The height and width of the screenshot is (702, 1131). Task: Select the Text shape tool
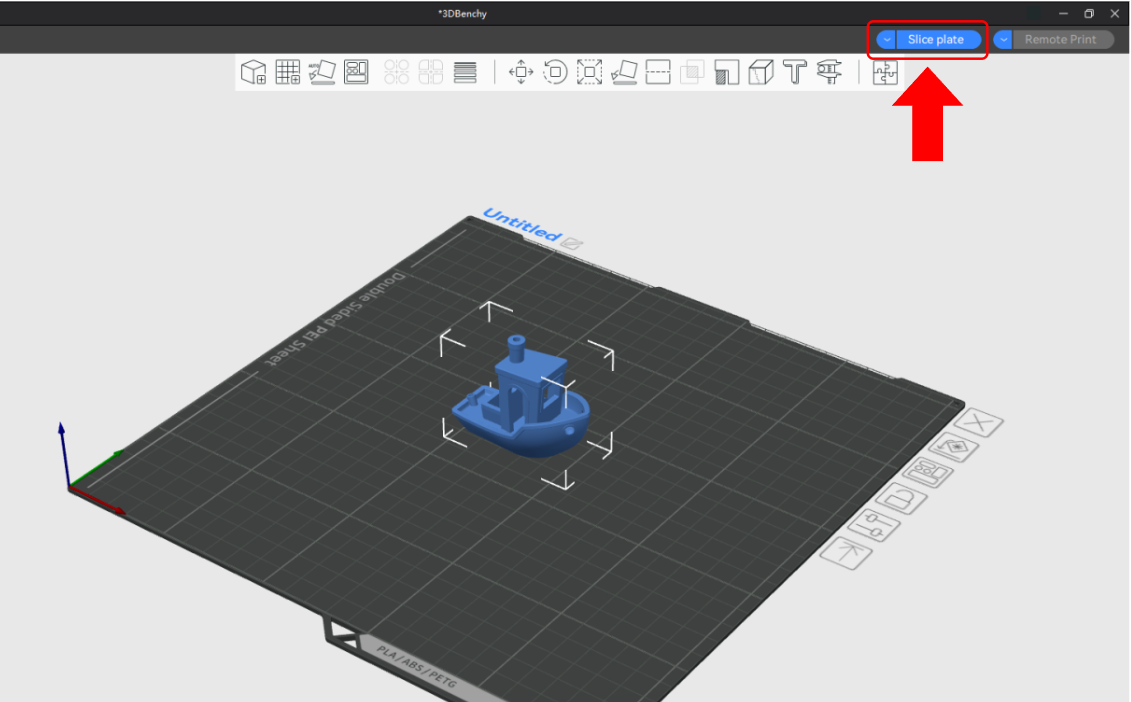(x=795, y=72)
